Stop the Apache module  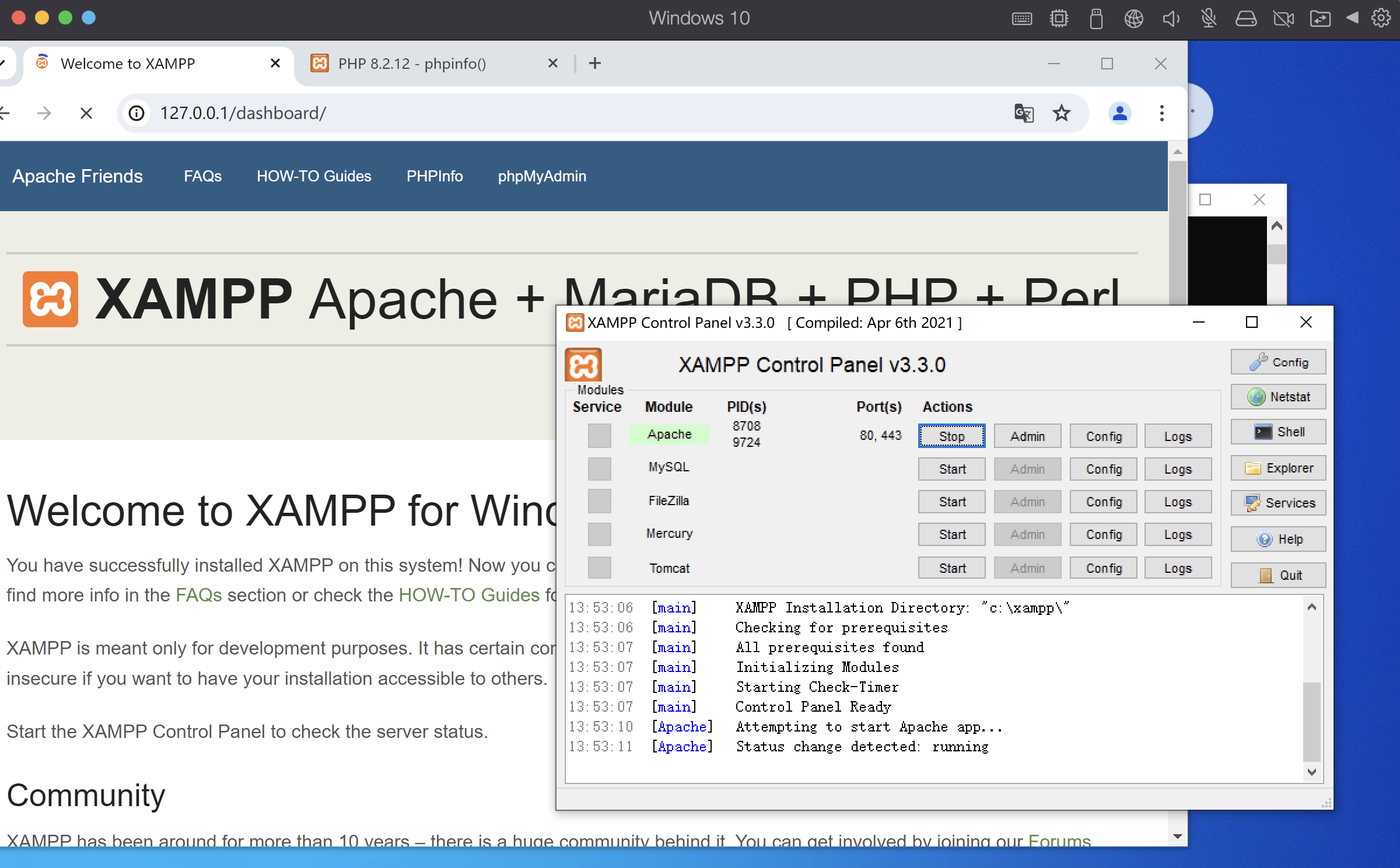coord(951,436)
